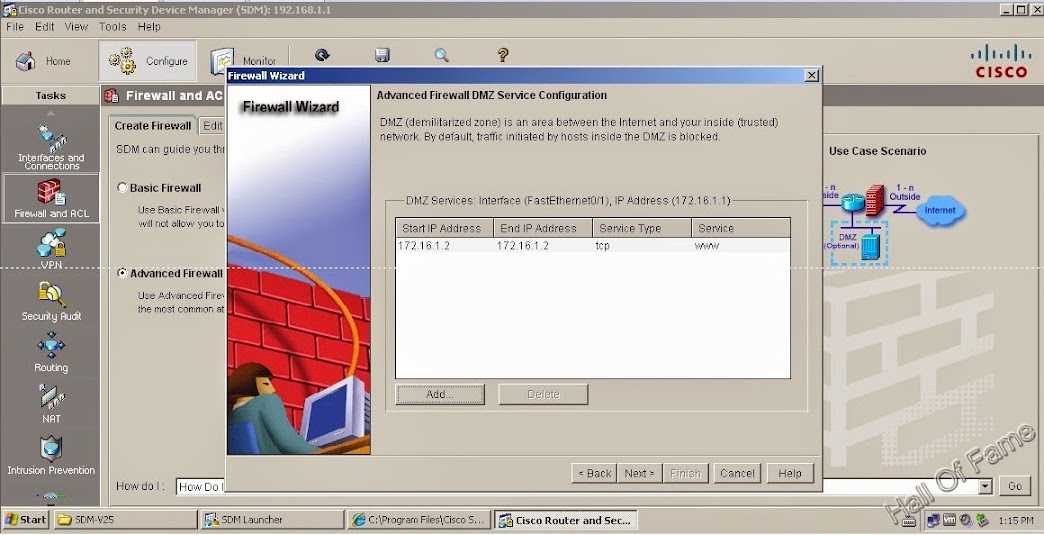
Task: Click the question mark Help toolbar icon
Action: click(503, 55)
